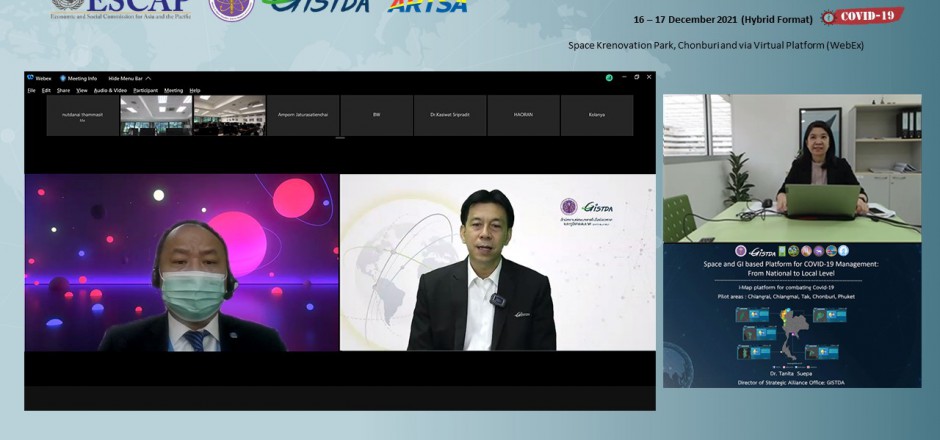Image resolution: width=940 pixels, height=440 pixels.
Task: Click the video of masked speaker with headset
Action: click(x=182, y=263)
